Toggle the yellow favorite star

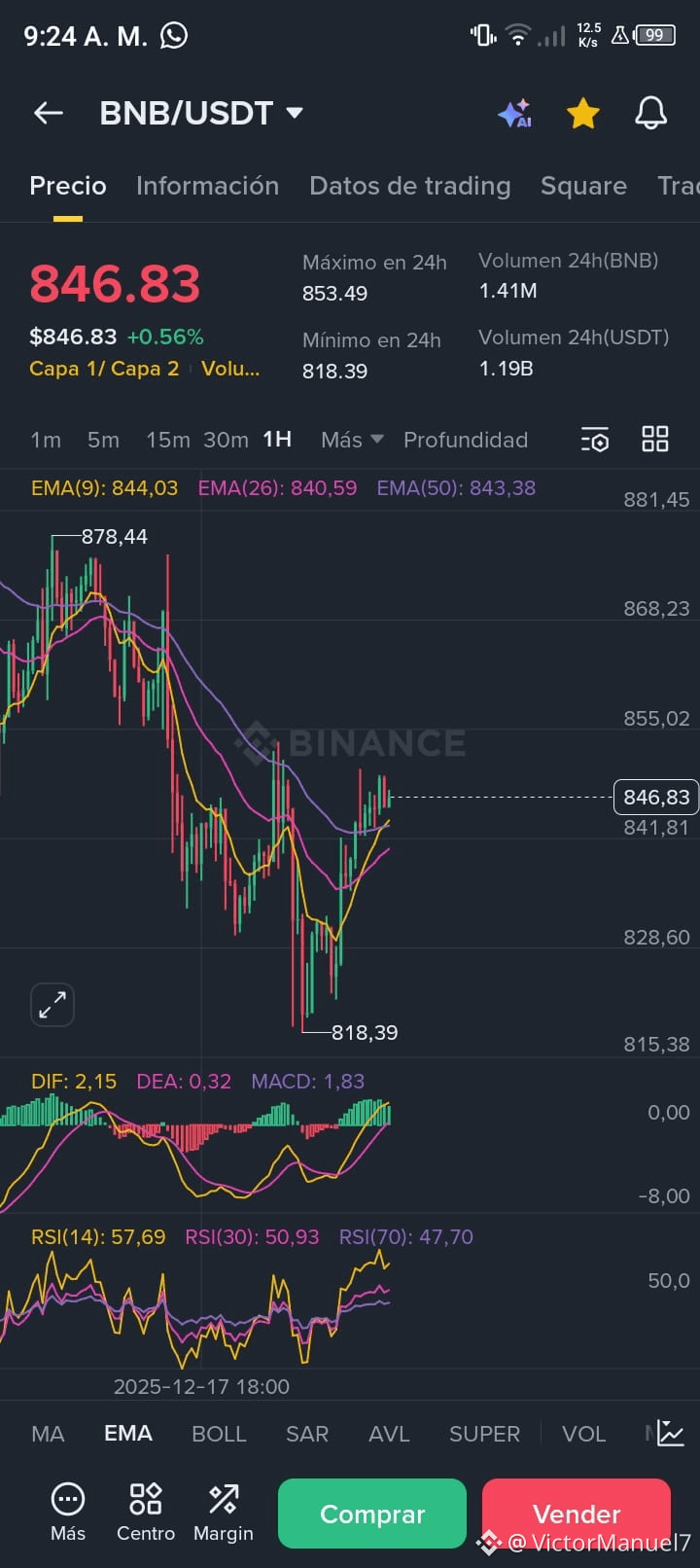click(583, 113)
